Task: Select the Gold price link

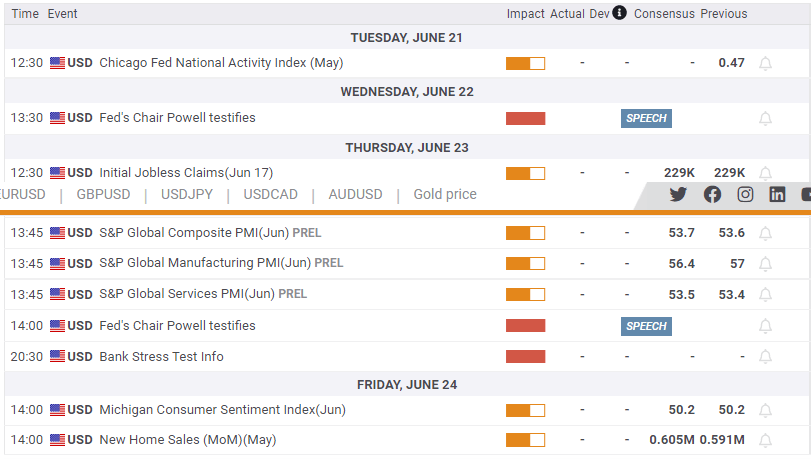Action: coord(445,194)
